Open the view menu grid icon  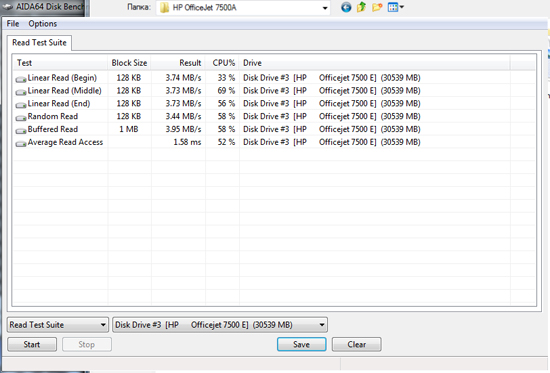396,7
